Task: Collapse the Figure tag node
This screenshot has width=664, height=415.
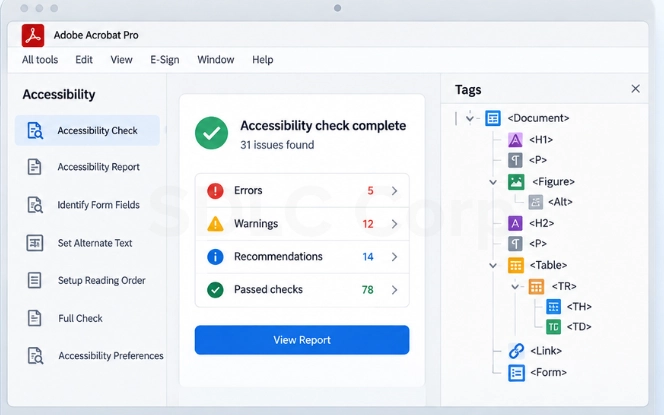Action: coord(493,182)
